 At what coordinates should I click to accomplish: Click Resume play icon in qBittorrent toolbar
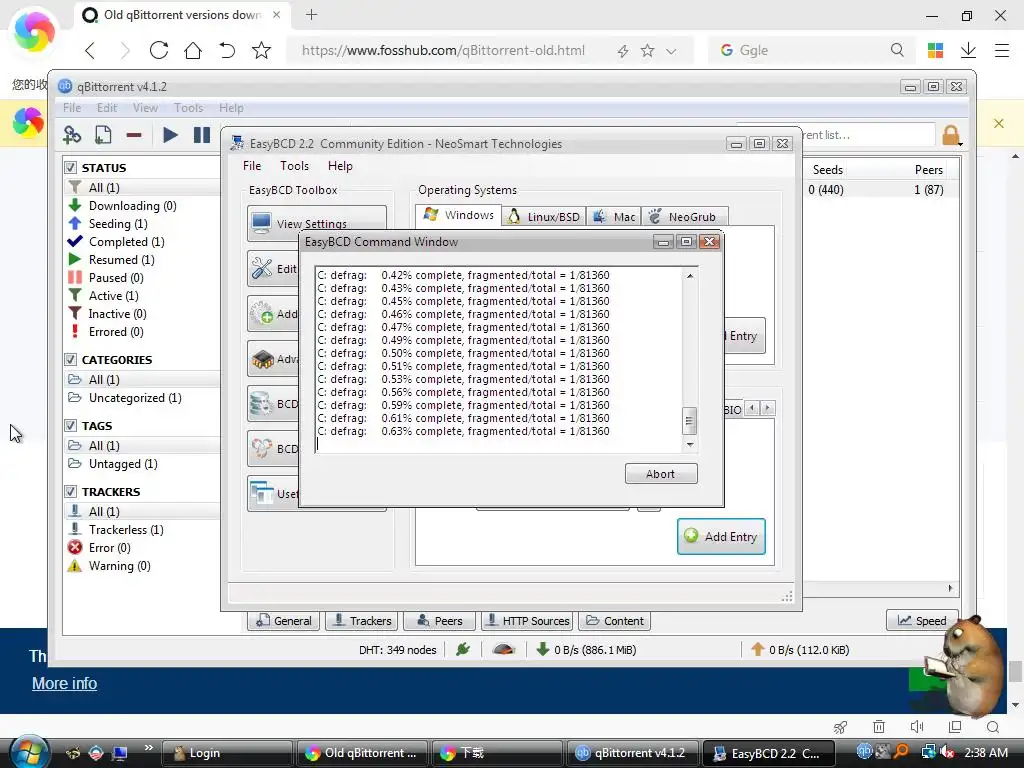point(170,135)
